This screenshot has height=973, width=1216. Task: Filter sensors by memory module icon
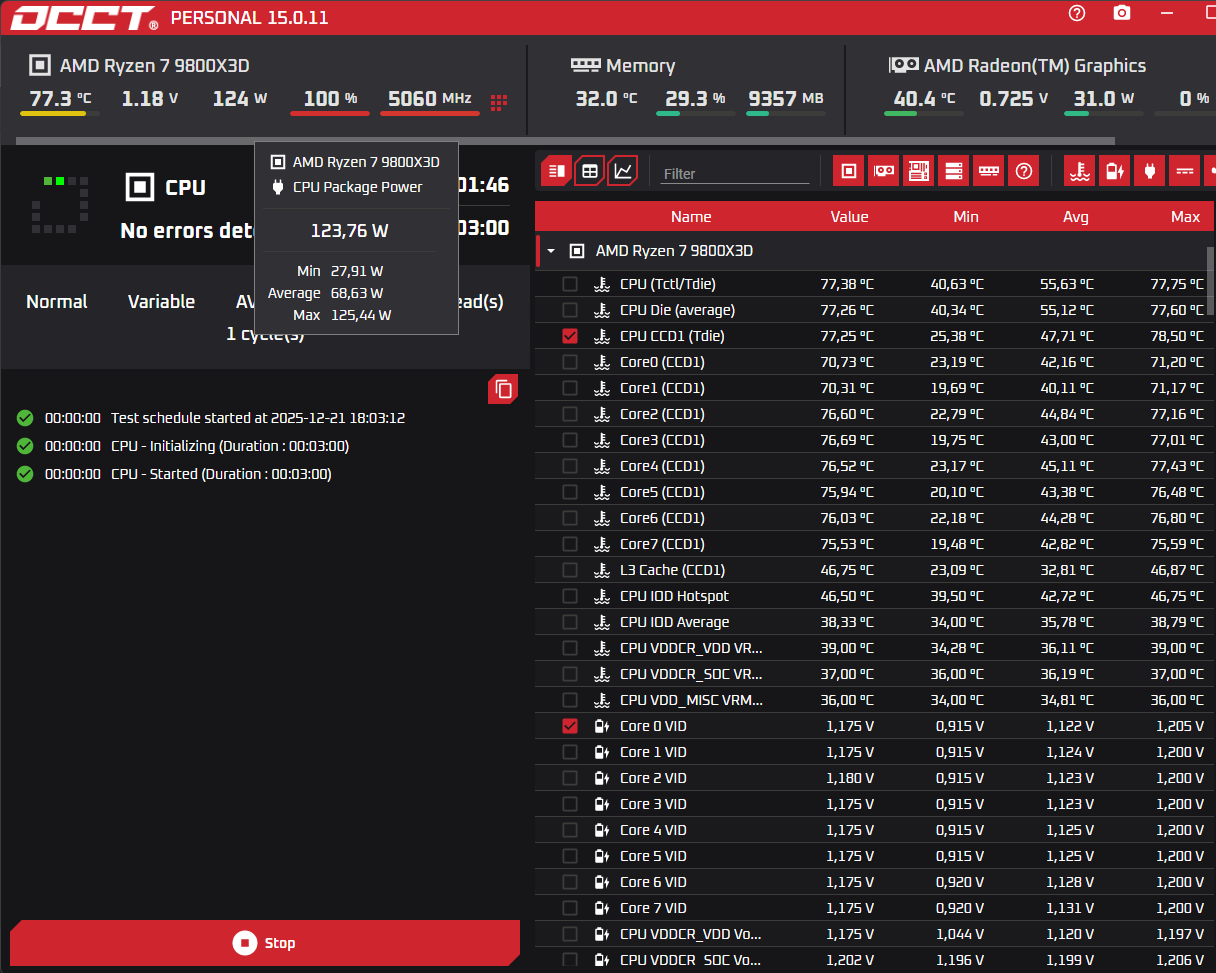click(989, 171)
